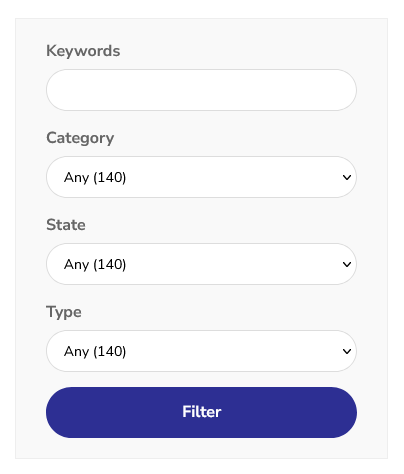The width and height of the screenshot is (404, 474).
Task: Select the Any (140) value under Category
Action: coord(95,177)
